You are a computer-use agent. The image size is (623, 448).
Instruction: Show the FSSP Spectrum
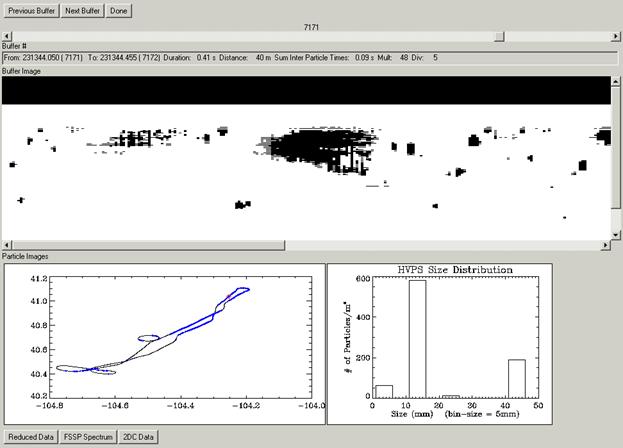[88, 437]
